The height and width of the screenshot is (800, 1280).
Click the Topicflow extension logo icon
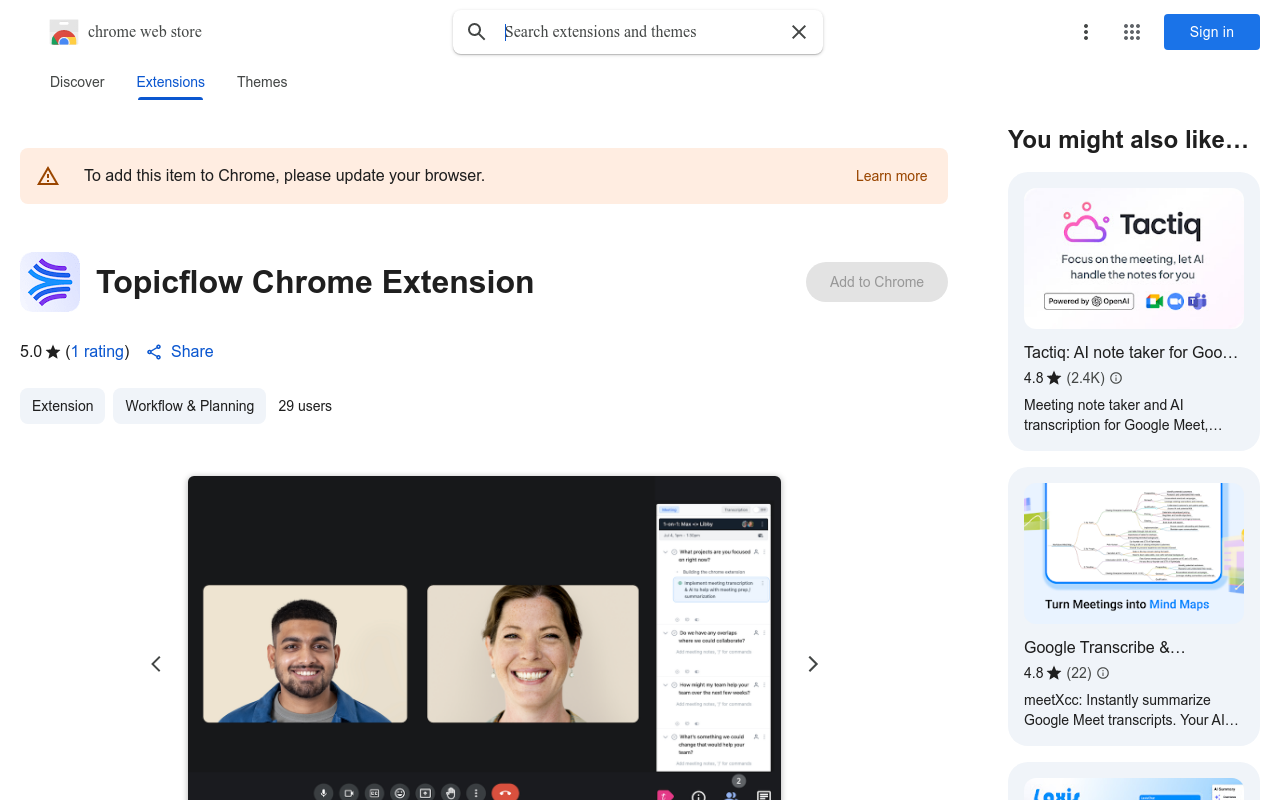50,282
